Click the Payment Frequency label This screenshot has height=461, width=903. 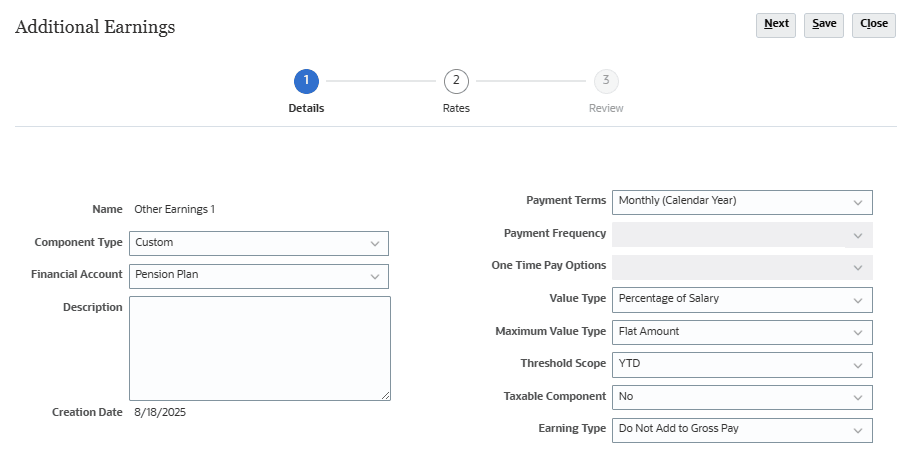[555, 233]
